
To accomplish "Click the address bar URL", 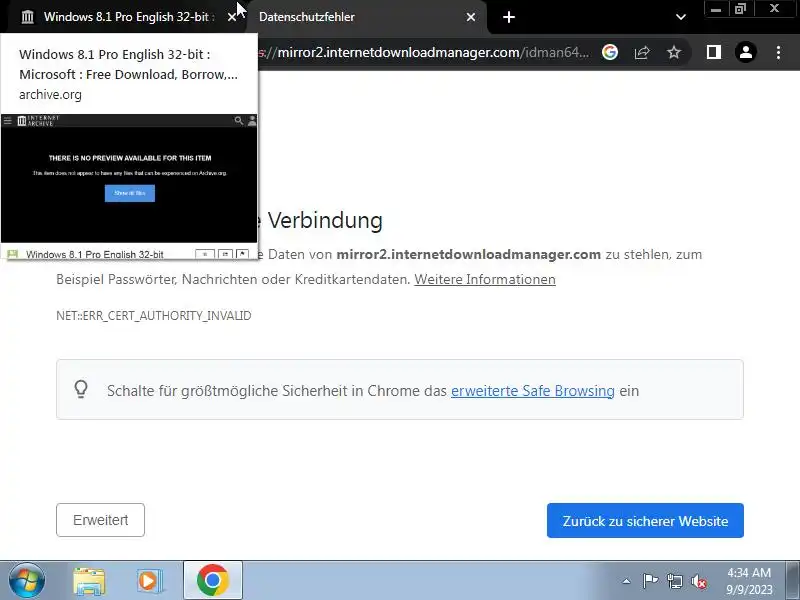I will coord(423,52).
